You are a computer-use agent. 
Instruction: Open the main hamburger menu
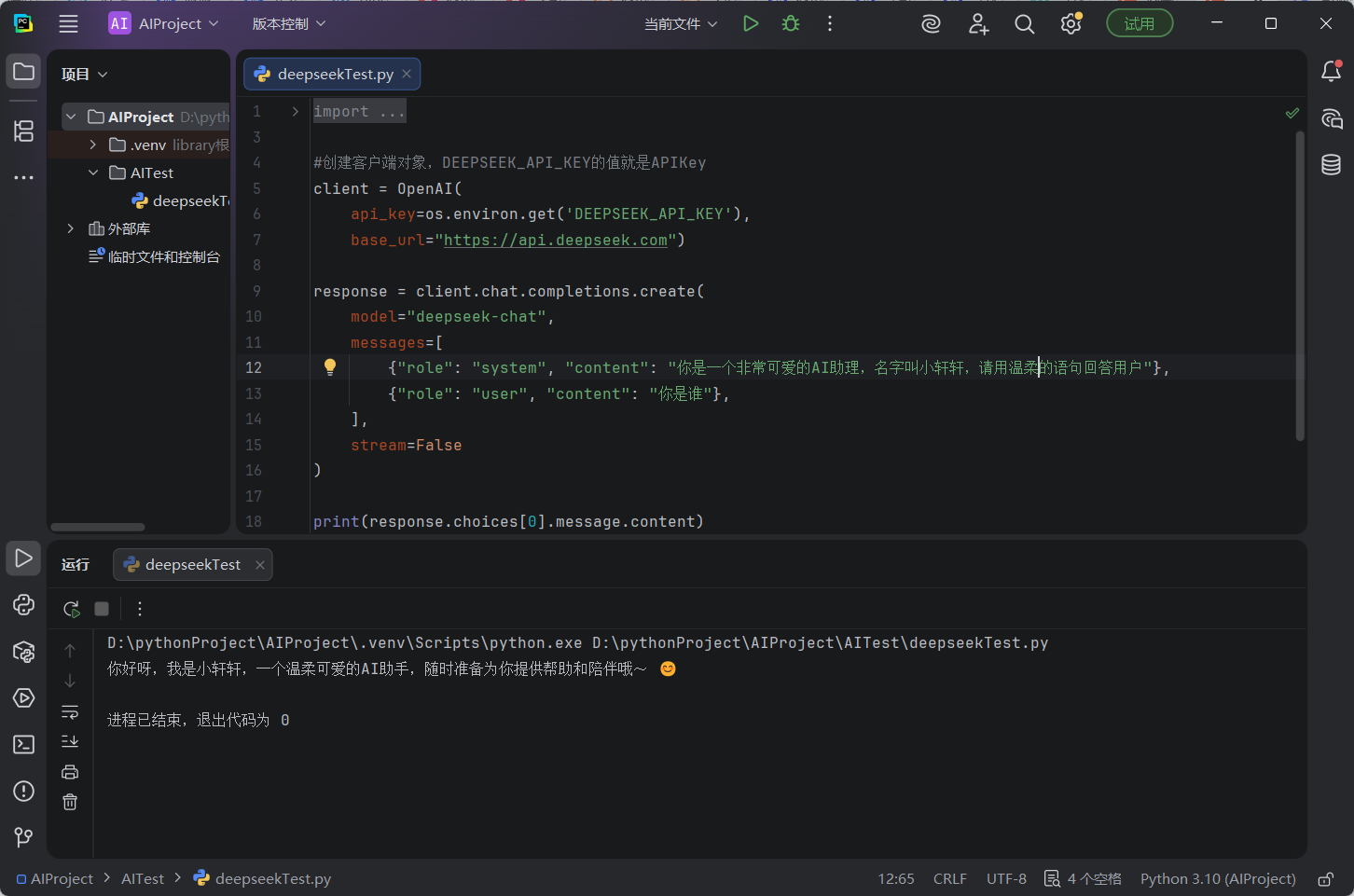point(68,23)
